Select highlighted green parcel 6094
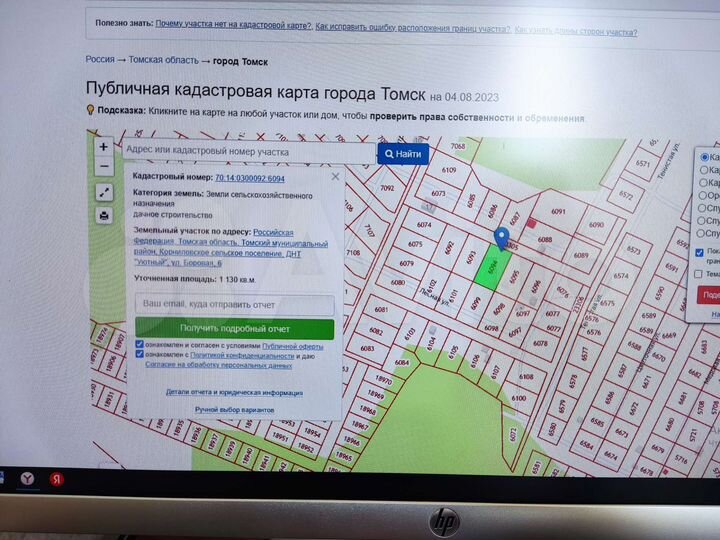The height and width of the screenshot is (540, 720). point(493,267)
